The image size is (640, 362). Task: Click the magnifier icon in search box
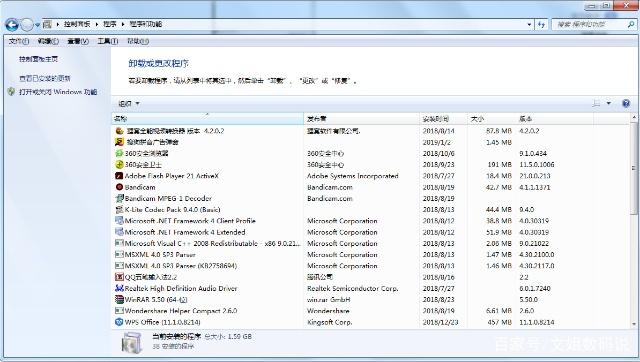(x=631, y=24)
